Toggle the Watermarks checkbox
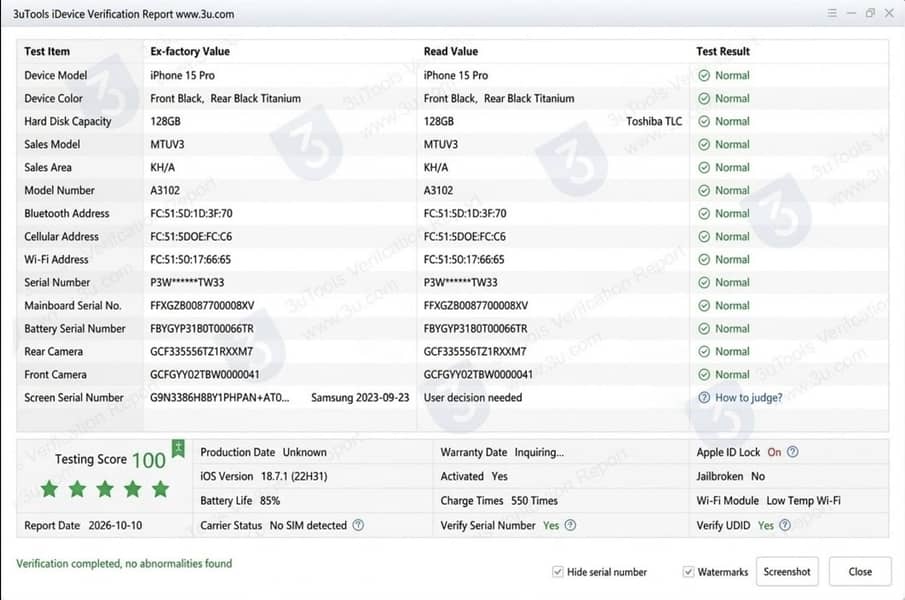This screenshot has width=905, height=600. 688,572
